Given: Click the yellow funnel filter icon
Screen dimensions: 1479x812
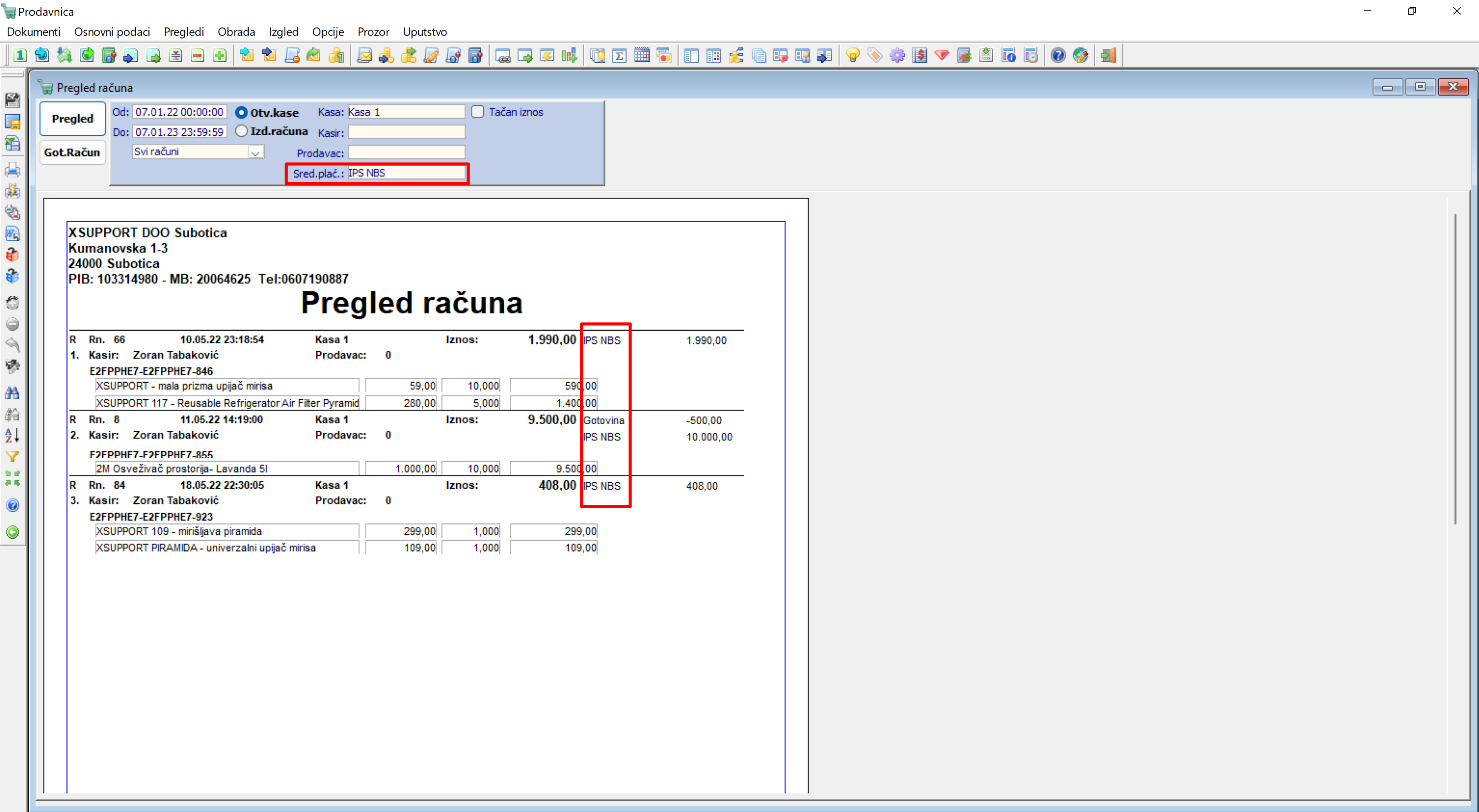Looking at the screenshot, I should (x=12, y=457).
